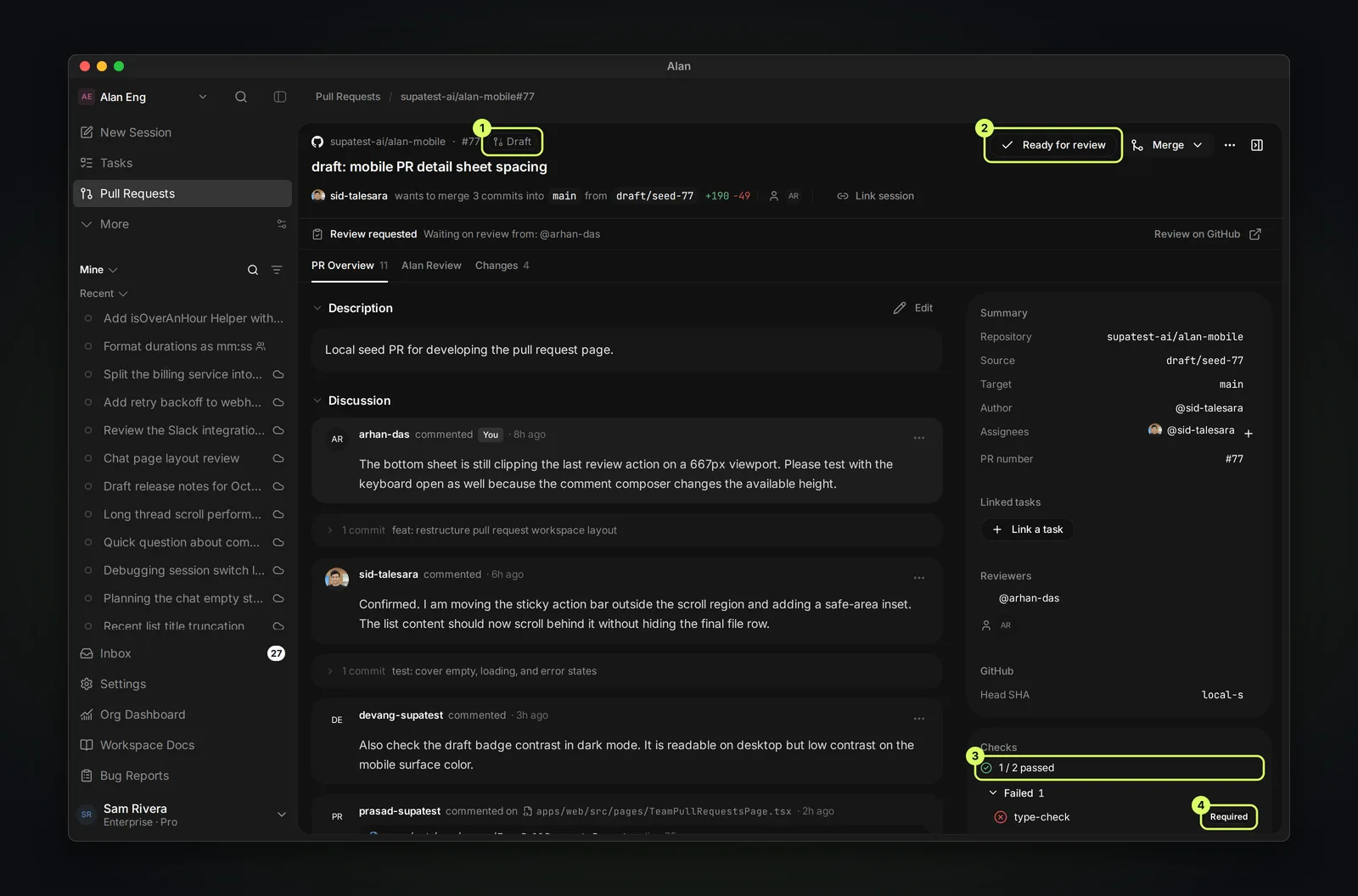1358x896 pixels.
Task: Collapse the Description section
Action: tap(317, 308)
